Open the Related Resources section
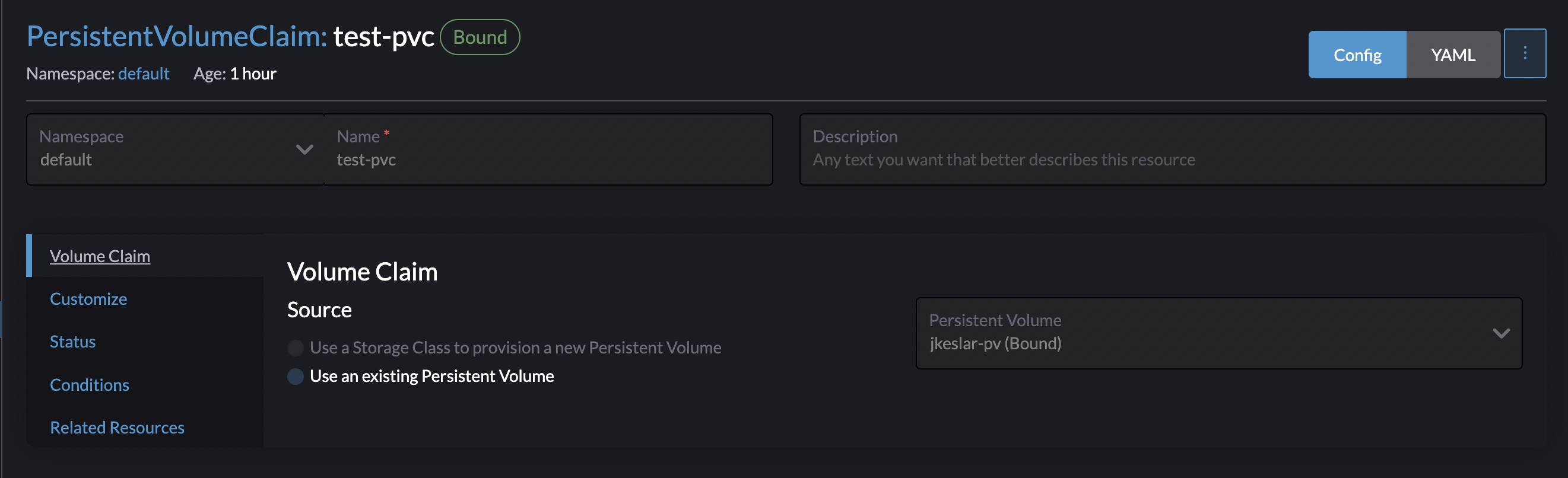This screenshot has height=478, width=1568. [x=117, y=428]
